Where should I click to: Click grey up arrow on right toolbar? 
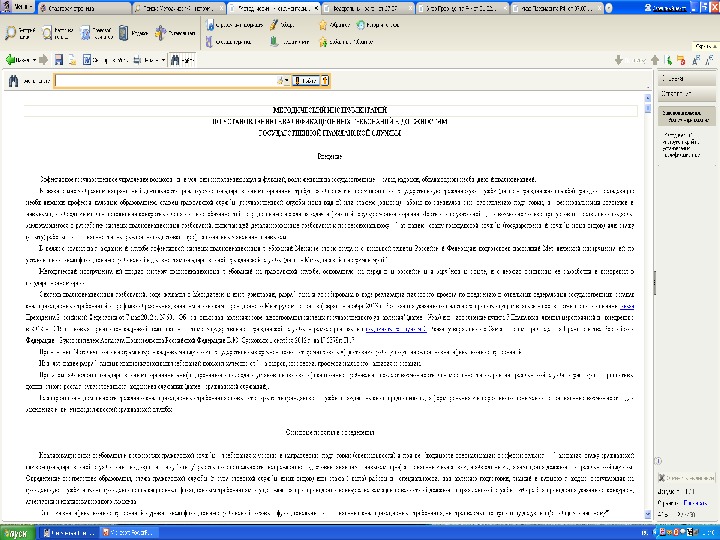tap(655, 60)
